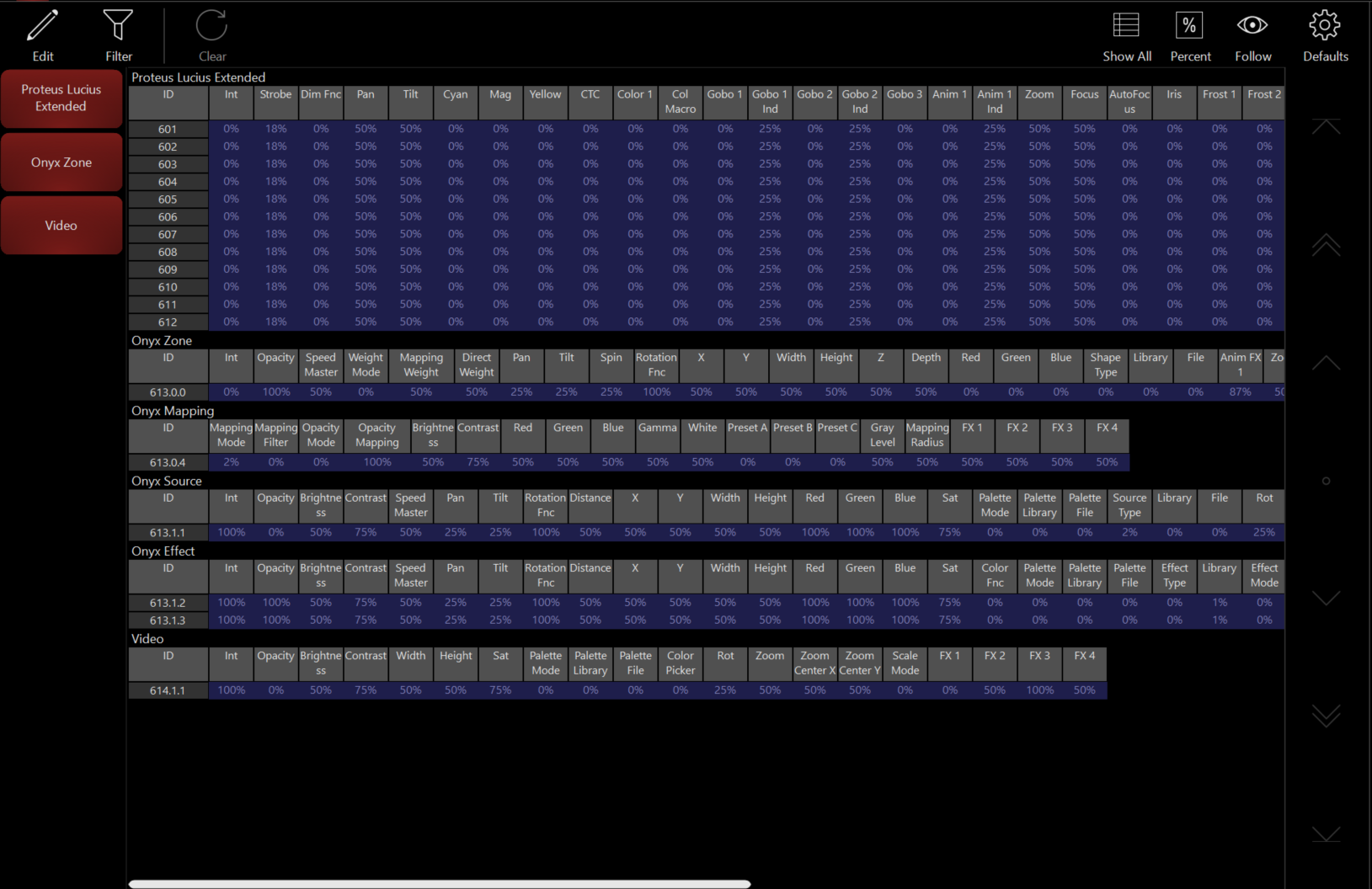The image size is (1372, 889).
Task: Click the Color Picker column header
Action: coord(681,663)
